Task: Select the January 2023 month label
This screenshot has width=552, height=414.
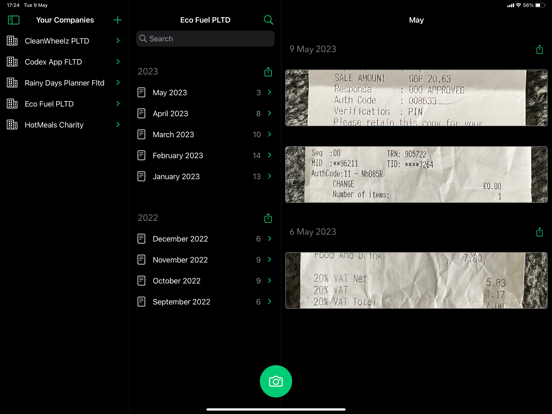Action: click(x=176, y=177)
